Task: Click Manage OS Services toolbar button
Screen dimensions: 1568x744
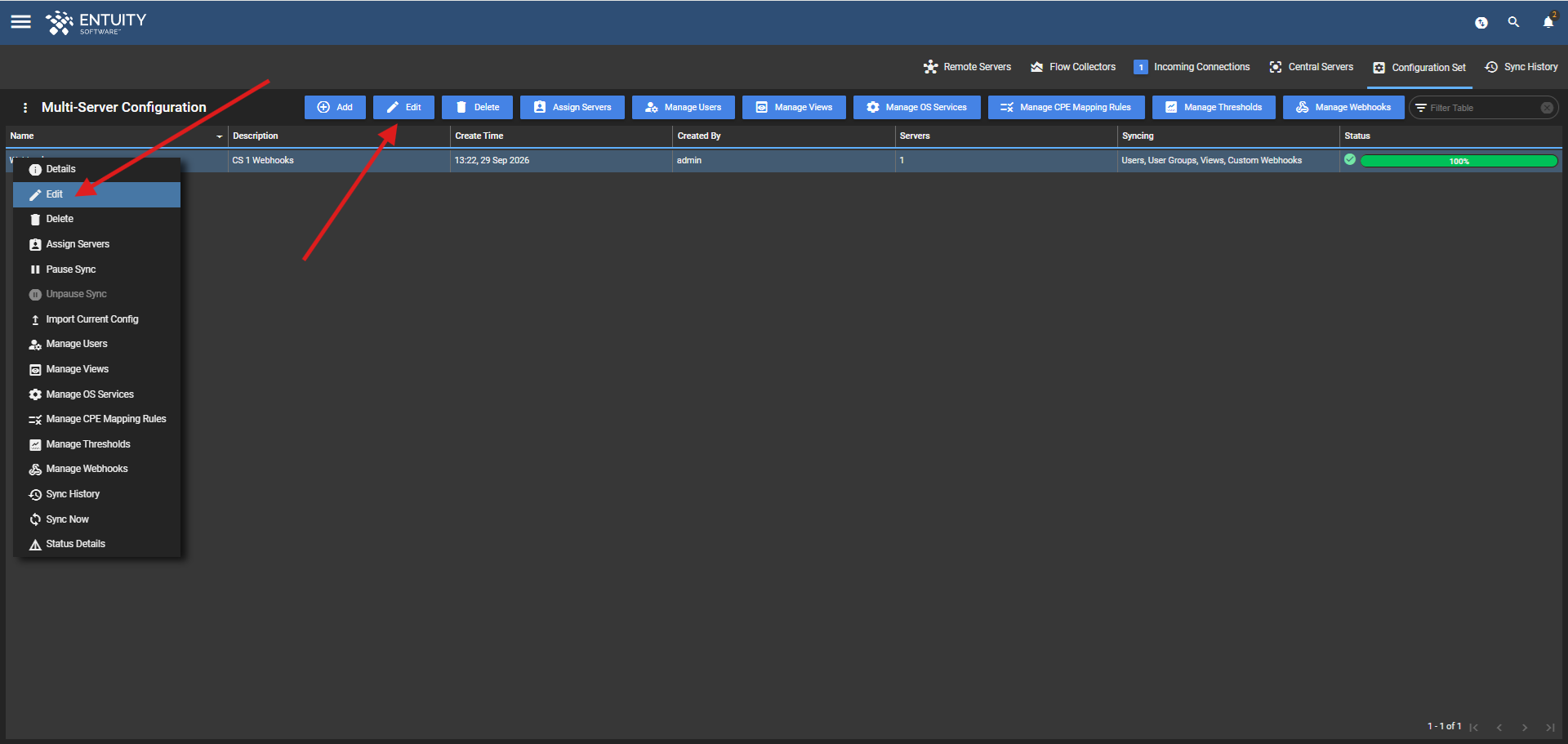Action: pyautogui.click(x=917, y=108)
